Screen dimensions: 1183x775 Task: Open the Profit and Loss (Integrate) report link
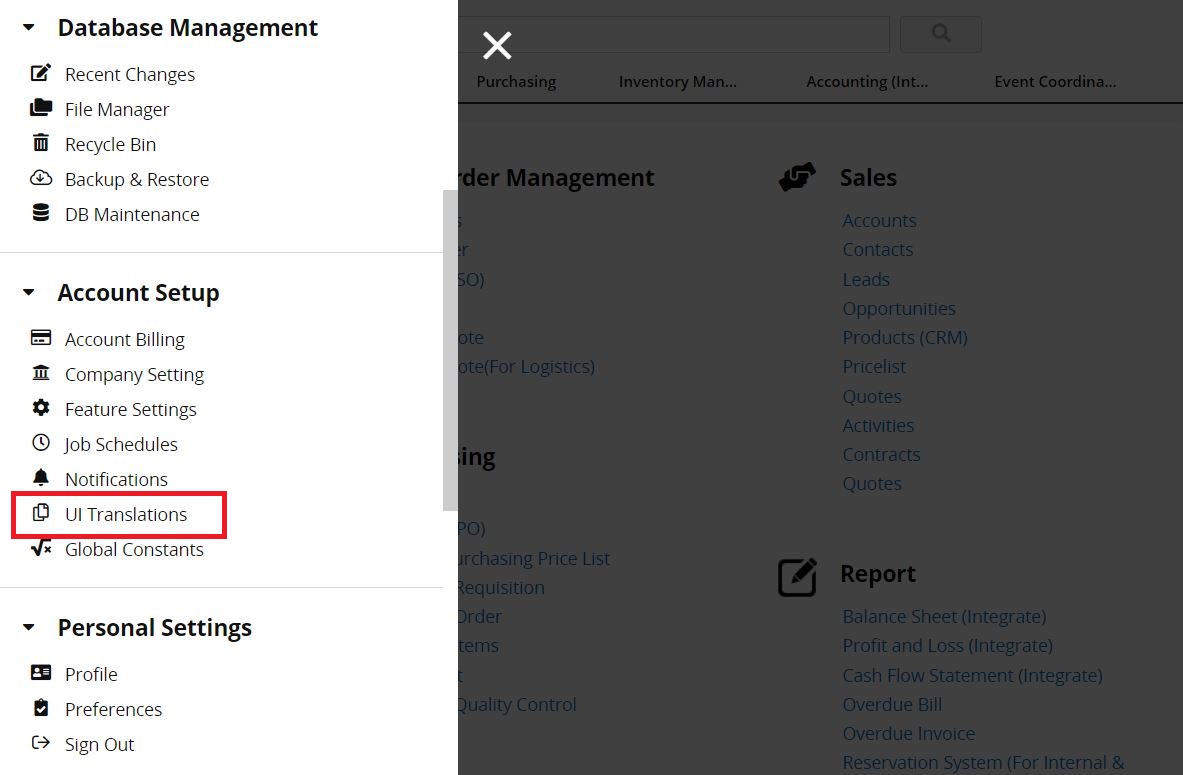(947, 646)
